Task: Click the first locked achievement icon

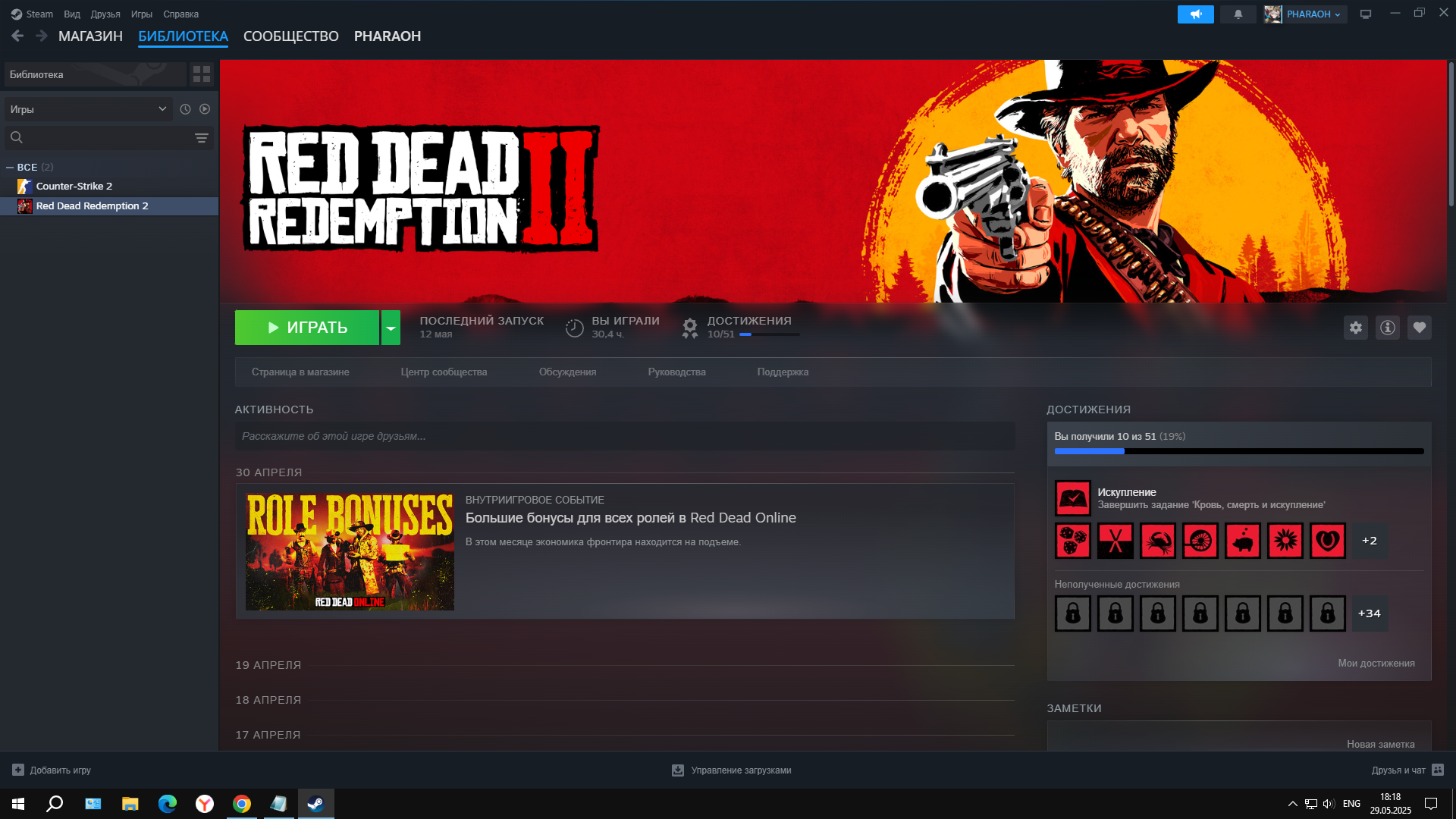Action: tap(1073, 613)
